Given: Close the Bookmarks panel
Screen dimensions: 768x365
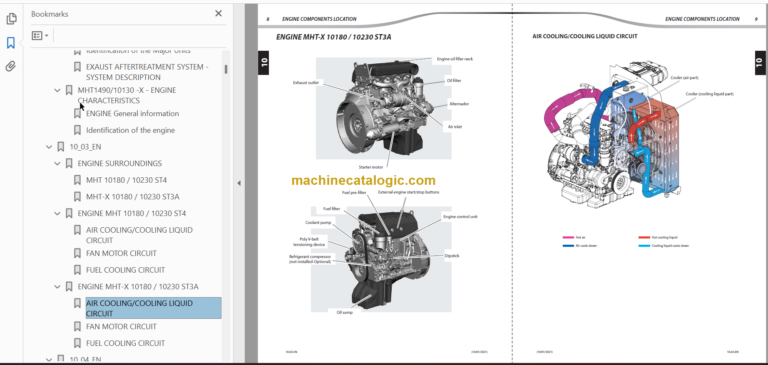Looking at the screenshot, I should (x=218, y=14).
